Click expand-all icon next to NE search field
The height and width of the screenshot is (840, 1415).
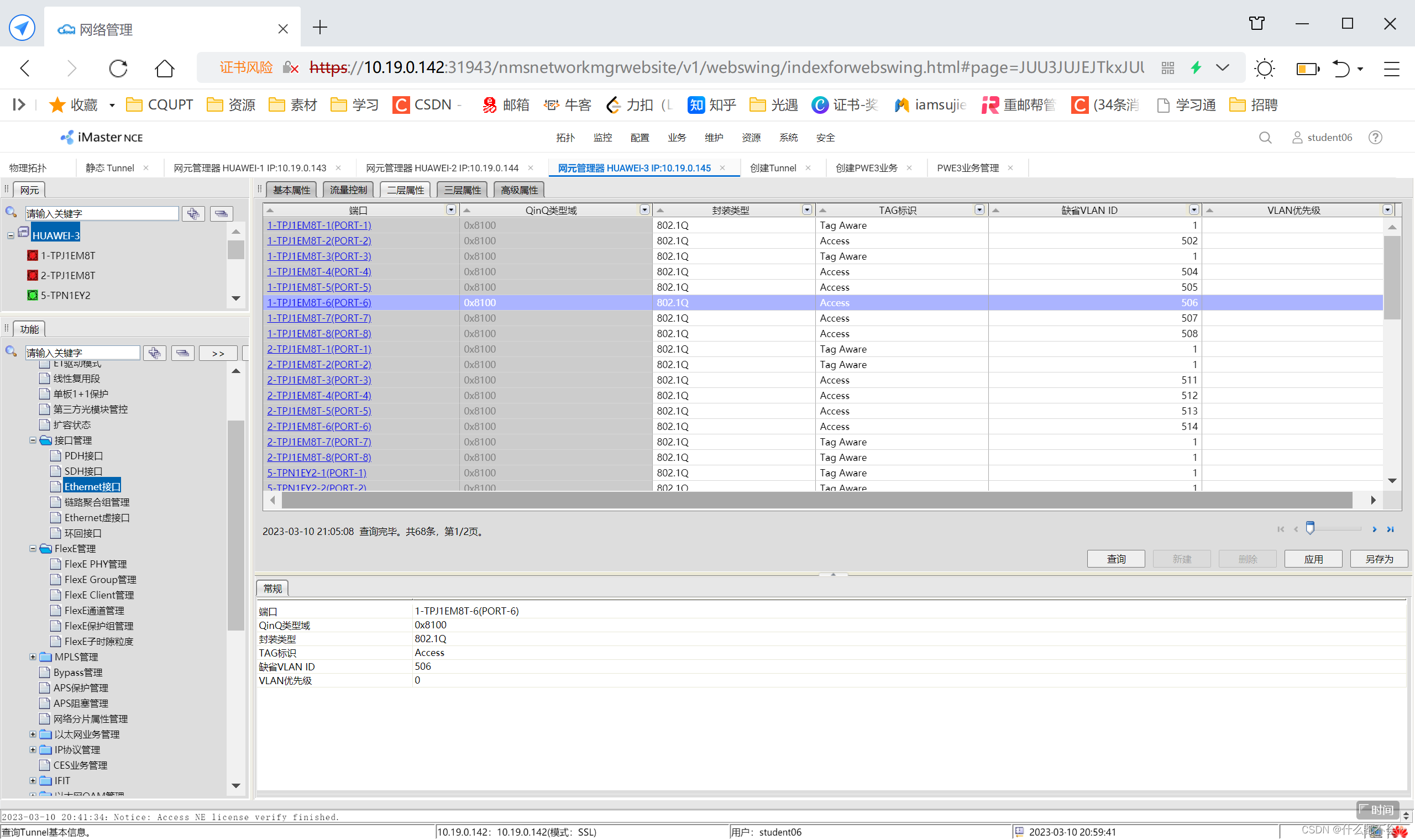[193, 213]
